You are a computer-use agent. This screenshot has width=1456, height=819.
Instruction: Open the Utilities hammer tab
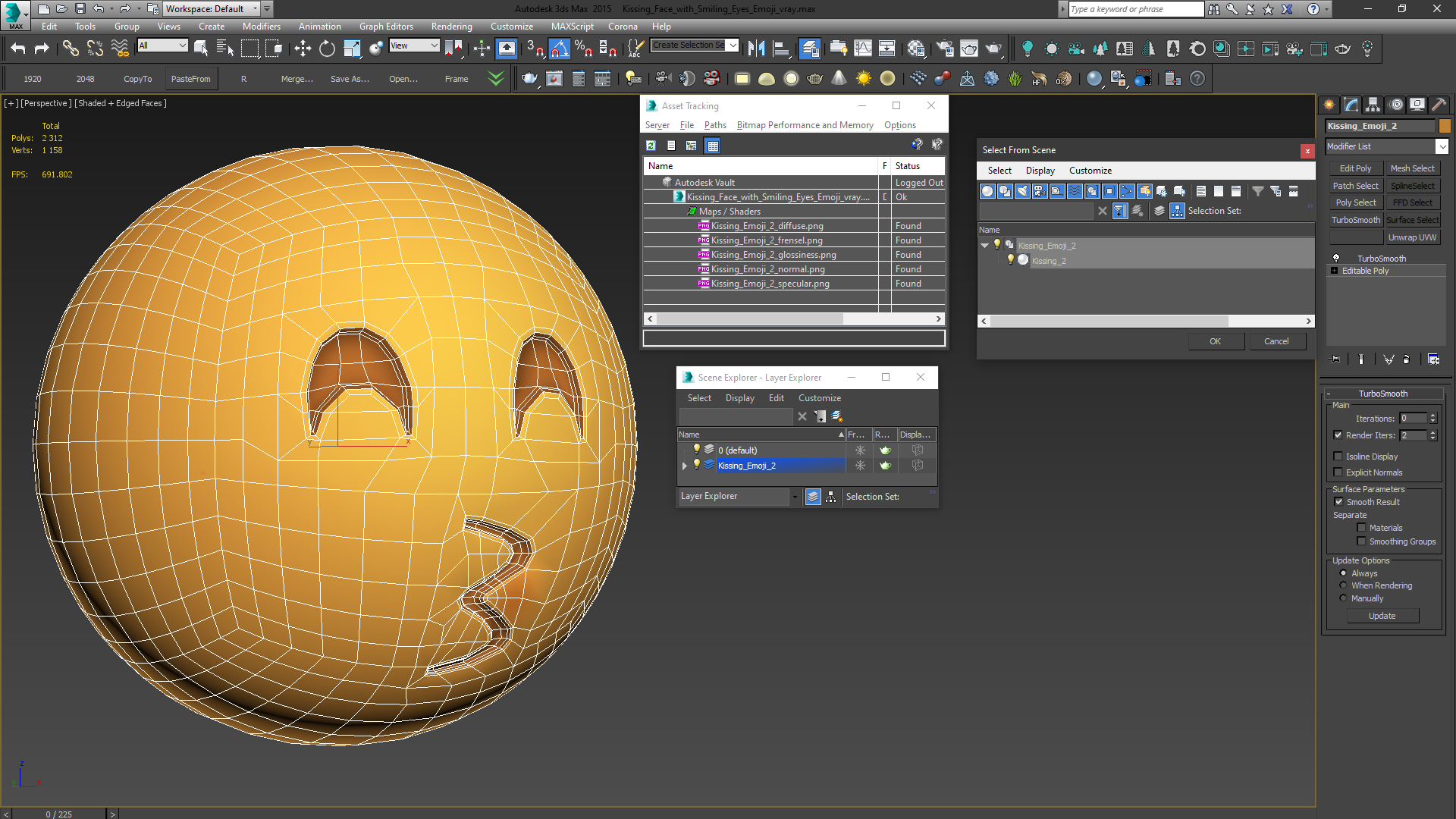click(x=1439, y=105)
